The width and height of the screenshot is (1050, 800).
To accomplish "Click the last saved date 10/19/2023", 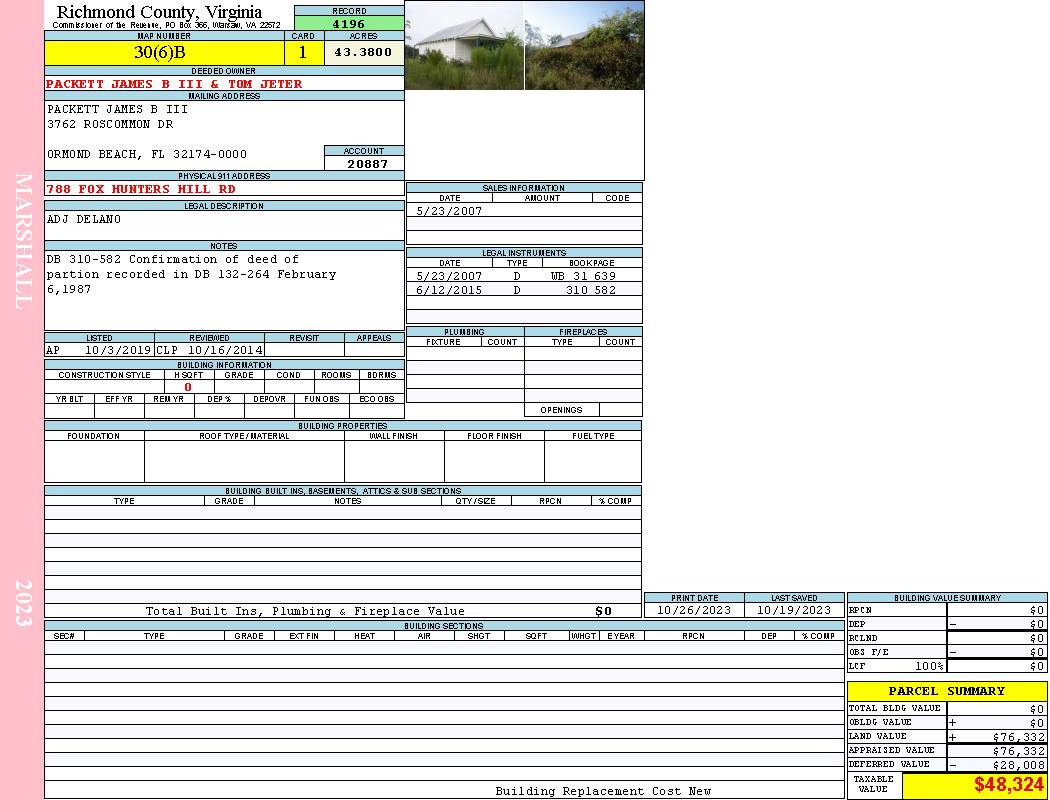I will point(794,610).
